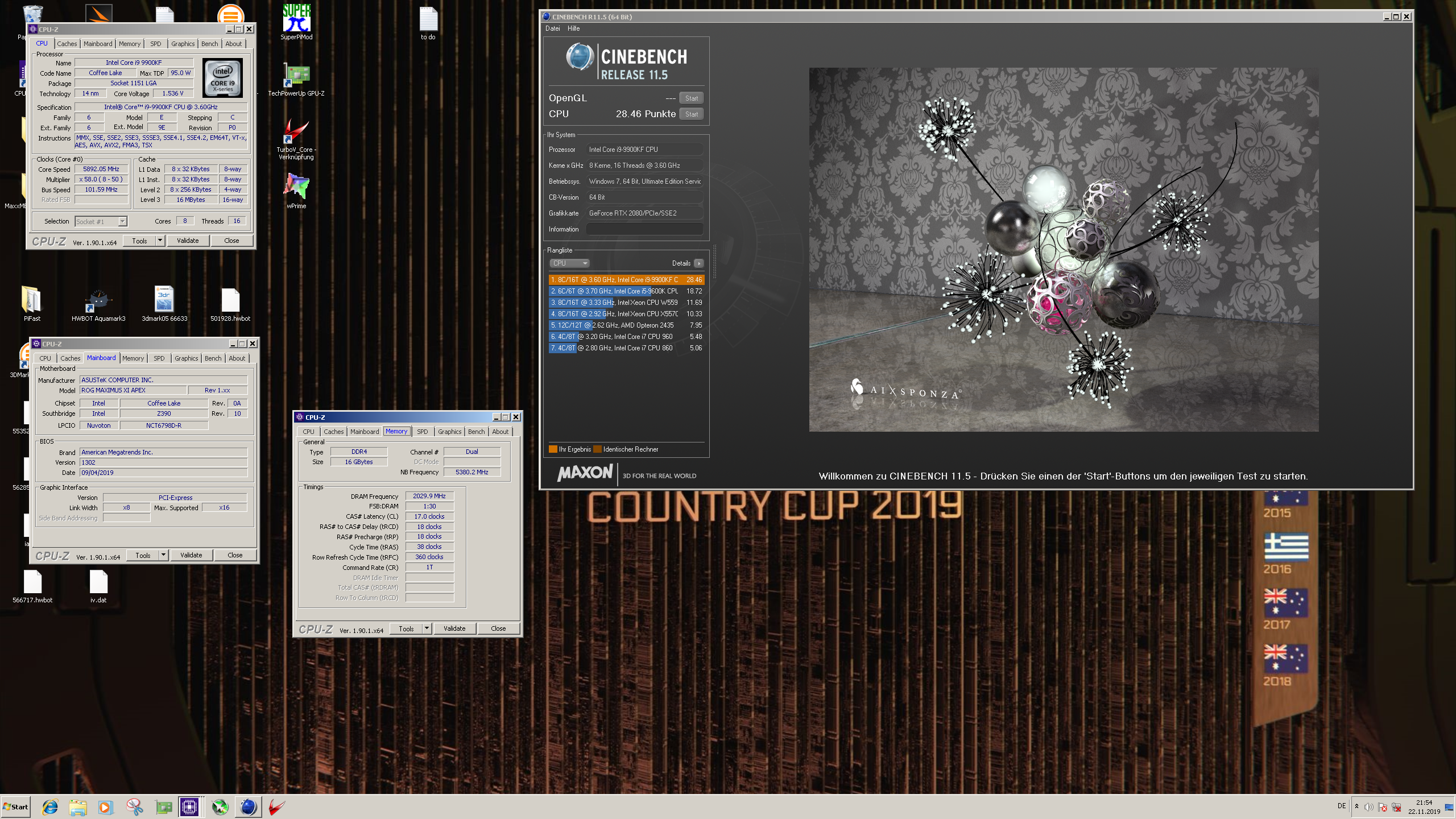
Task: Select the HWBOT Aquamark3 shortcut
Action: (x=98, y=304)
